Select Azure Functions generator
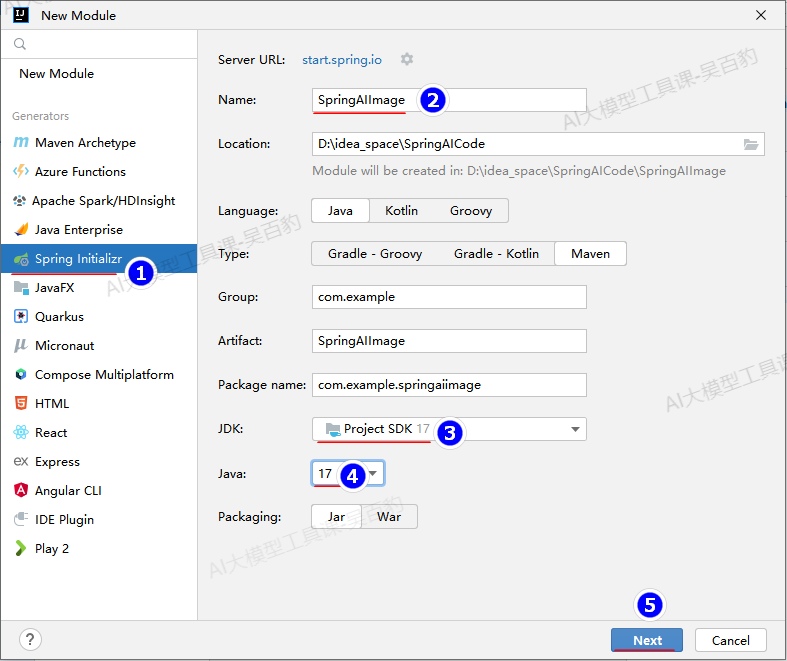This screenshot has height=661, width=787. (99, 172)
